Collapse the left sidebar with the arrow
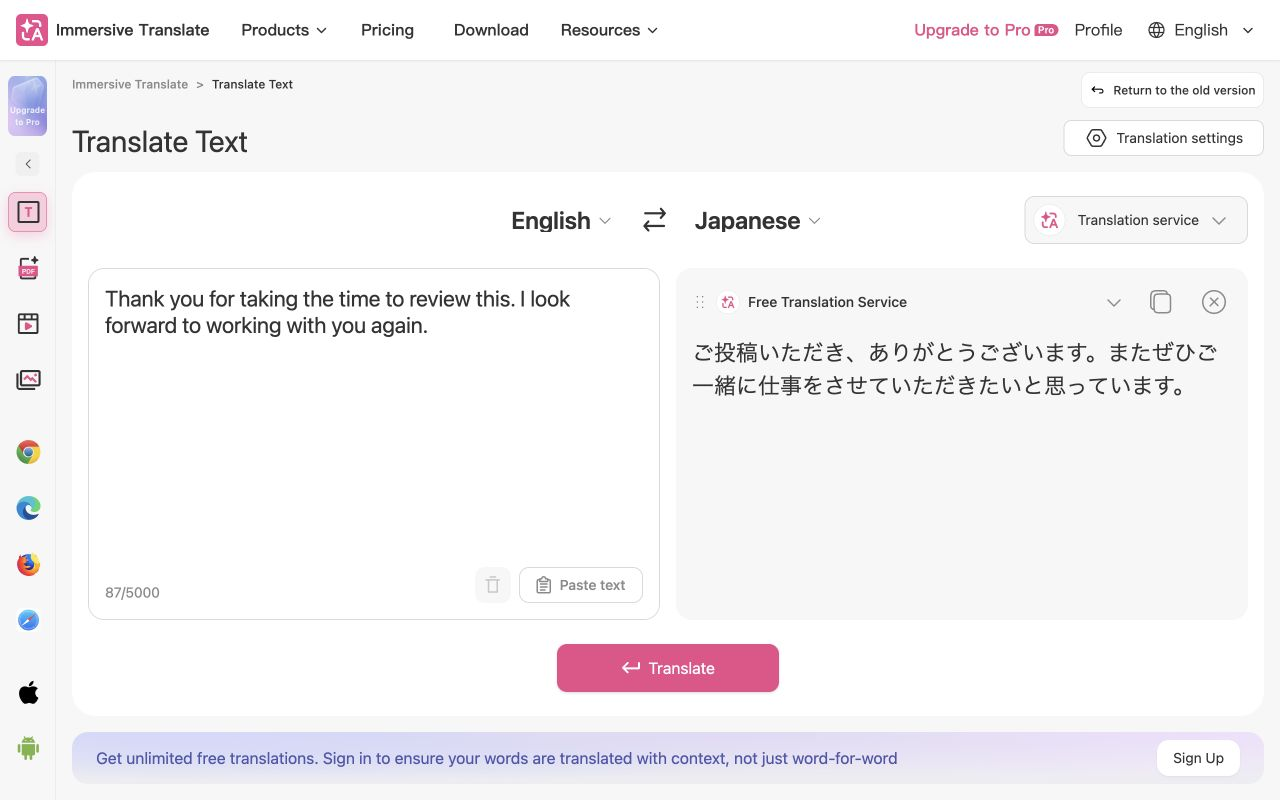 click(28, 164)
